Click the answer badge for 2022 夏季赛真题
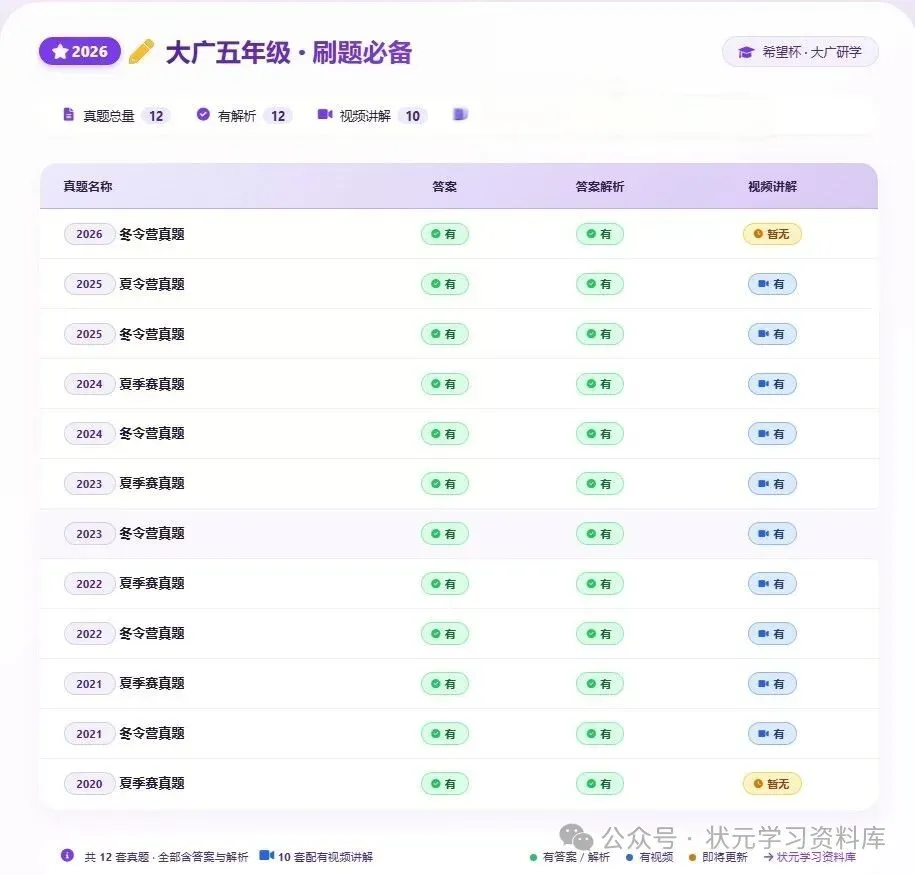The height and width of the screenshot is (875, 915). click(445, 584)
